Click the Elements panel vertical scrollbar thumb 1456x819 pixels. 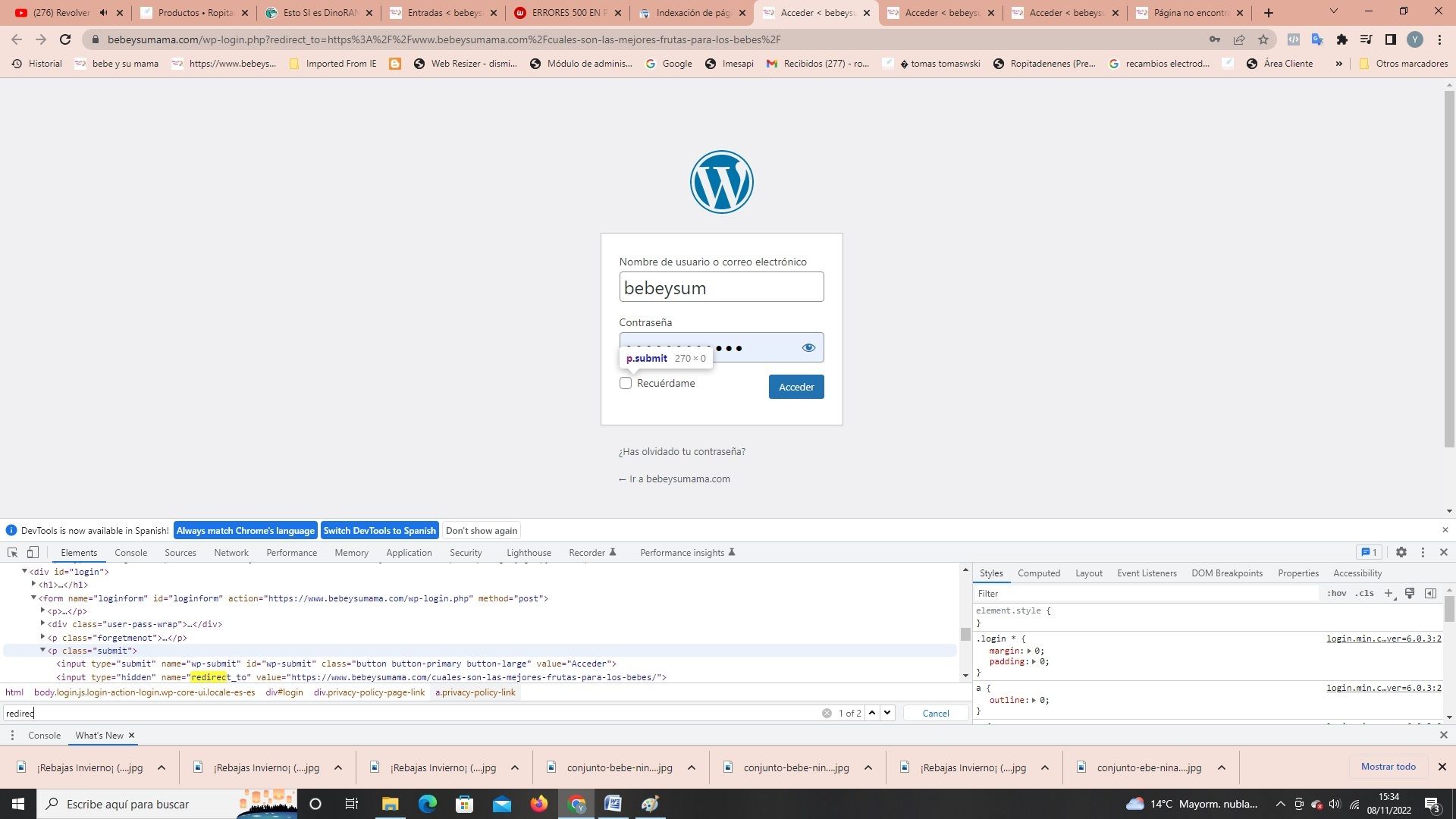point(965,634)
